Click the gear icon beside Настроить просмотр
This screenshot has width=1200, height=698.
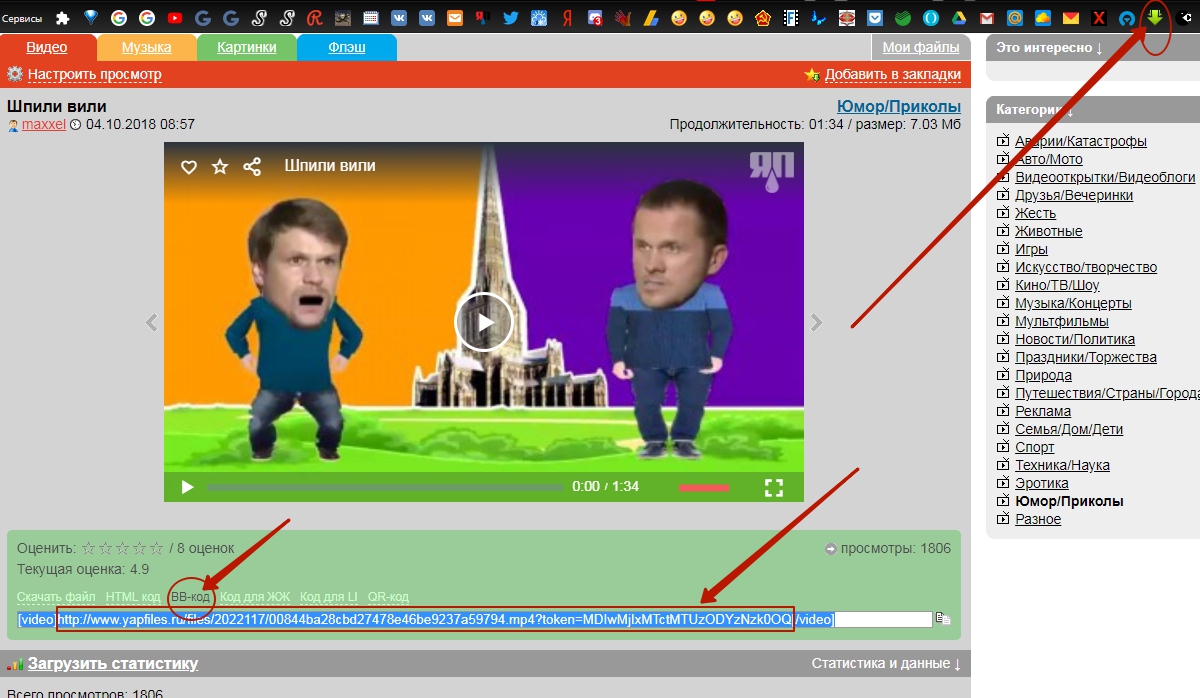(x=15, y=74)
